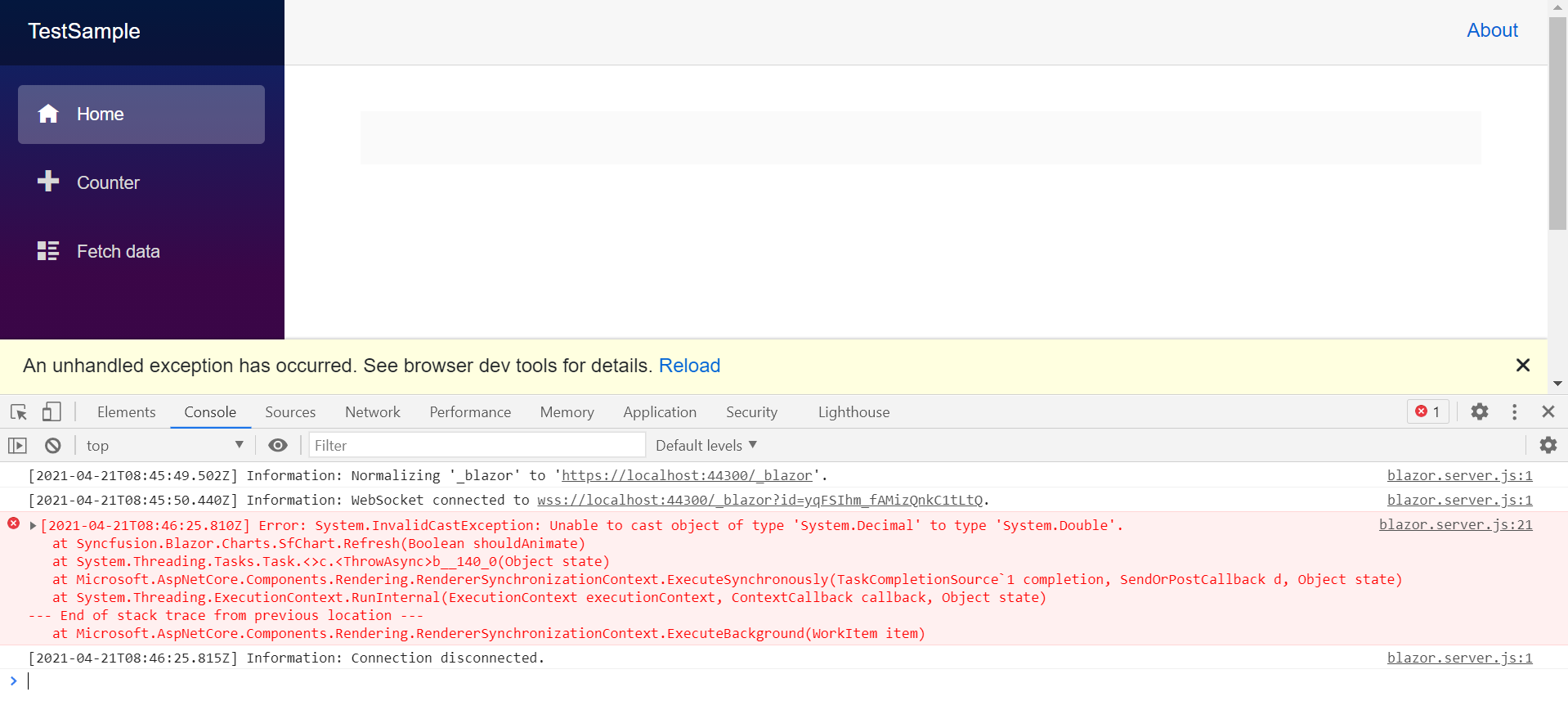Viewport: 1568px width, 701px height.
Task: Switch to the Network tab
Action: point(372,412)
